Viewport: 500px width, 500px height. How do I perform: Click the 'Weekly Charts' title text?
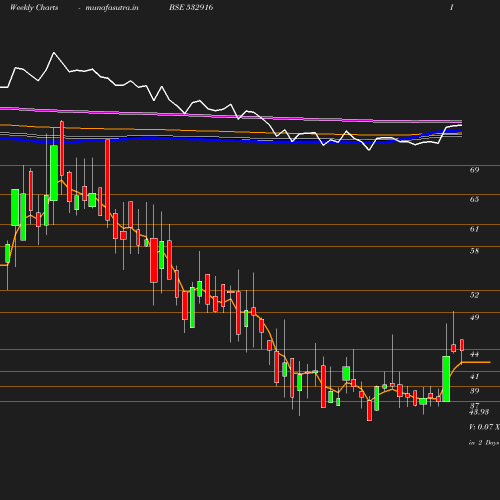point(34,7)
